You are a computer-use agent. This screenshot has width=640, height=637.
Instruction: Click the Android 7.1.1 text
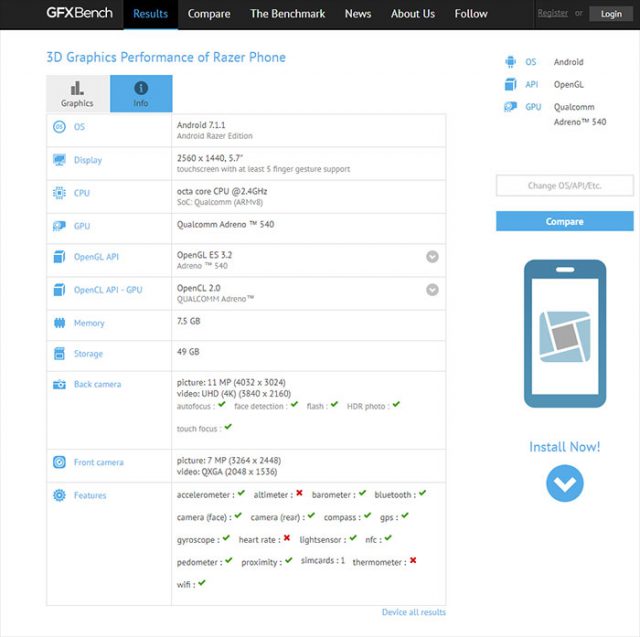click(x=201, y=125)
